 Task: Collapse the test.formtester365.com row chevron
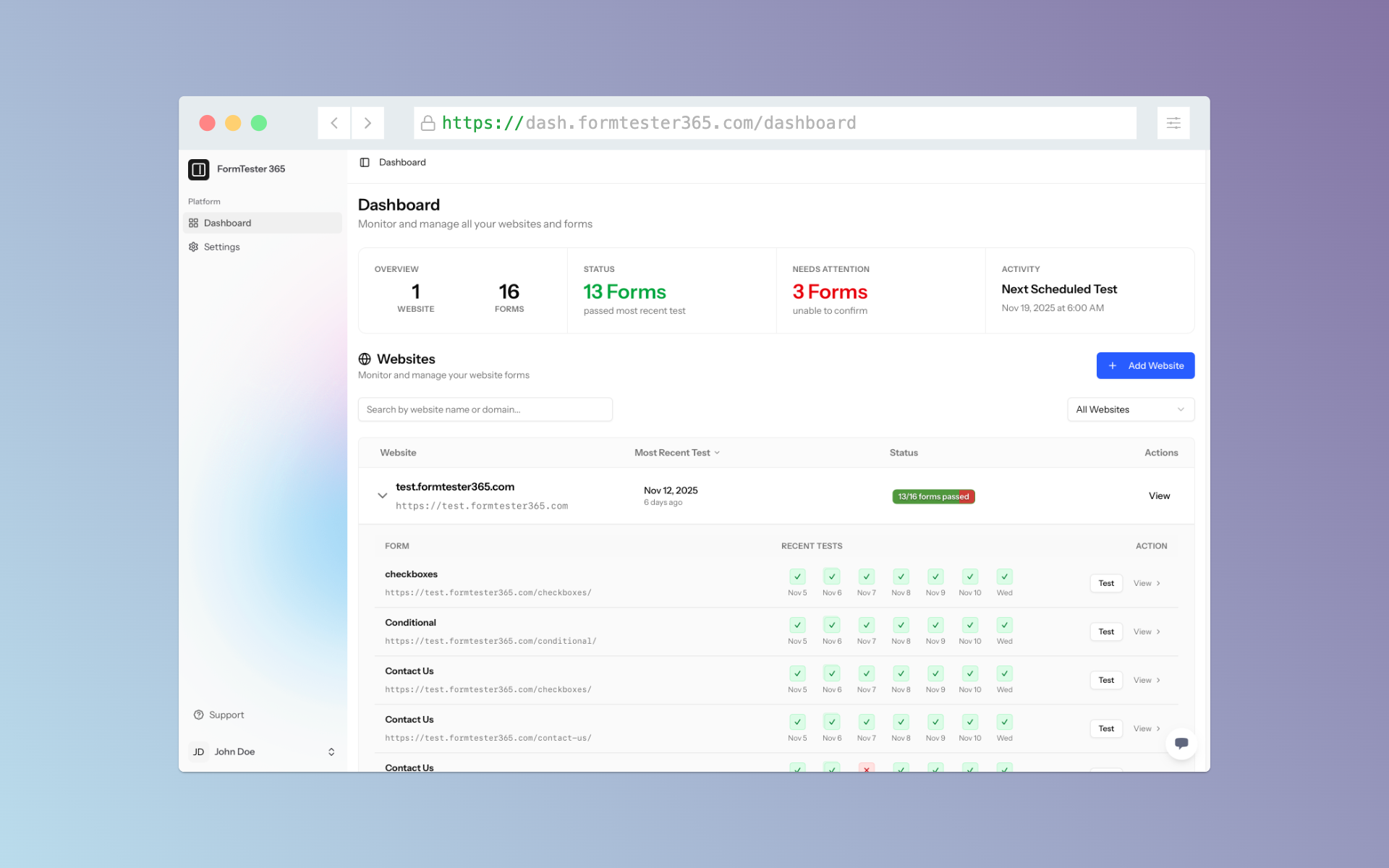(382, 496)
